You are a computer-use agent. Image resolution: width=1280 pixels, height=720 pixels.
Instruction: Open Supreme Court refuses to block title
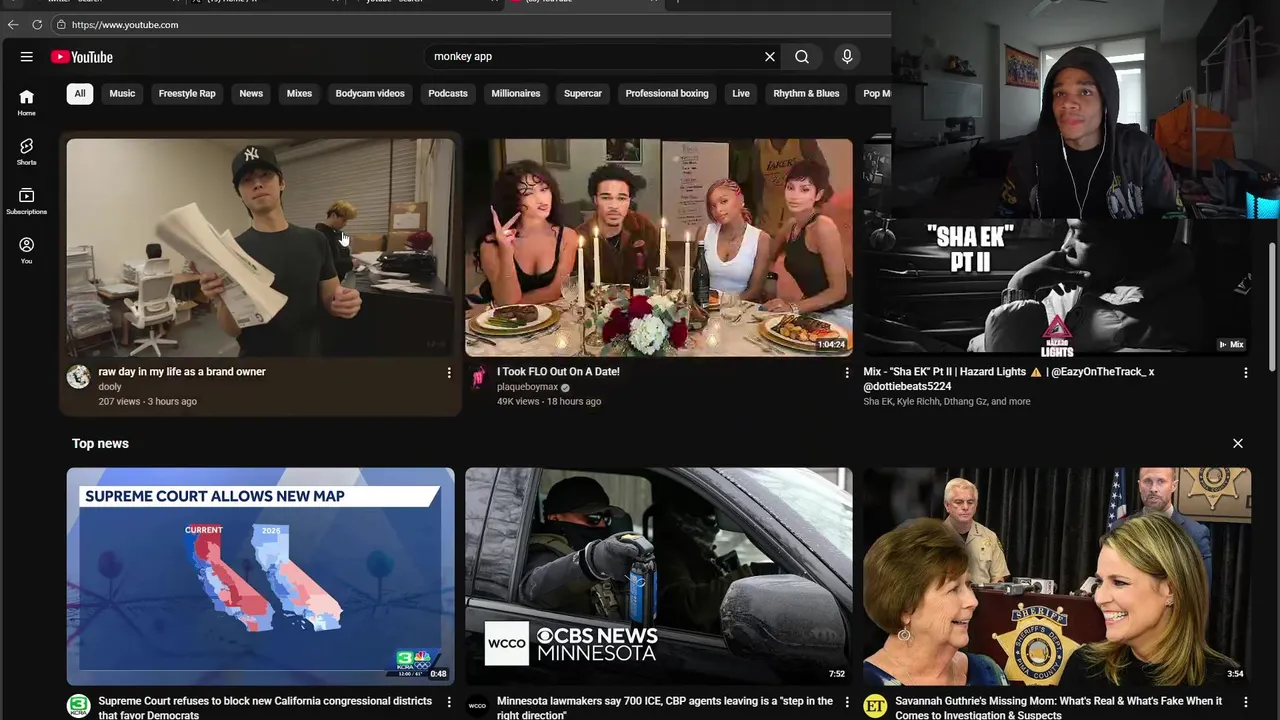pyautogui.click(x=265, y=708)
